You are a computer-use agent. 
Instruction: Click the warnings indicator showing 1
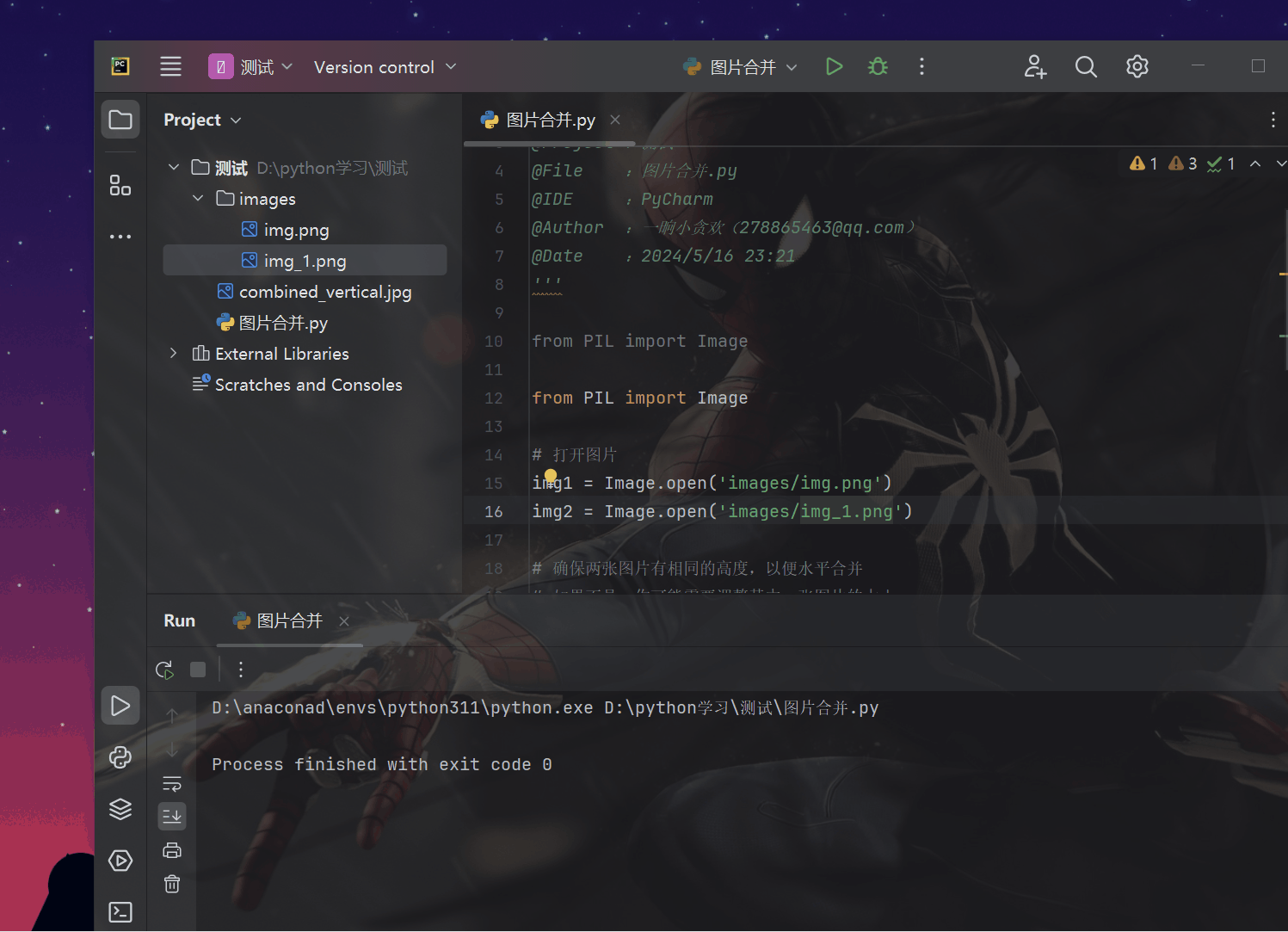(x=1143, y=164)
